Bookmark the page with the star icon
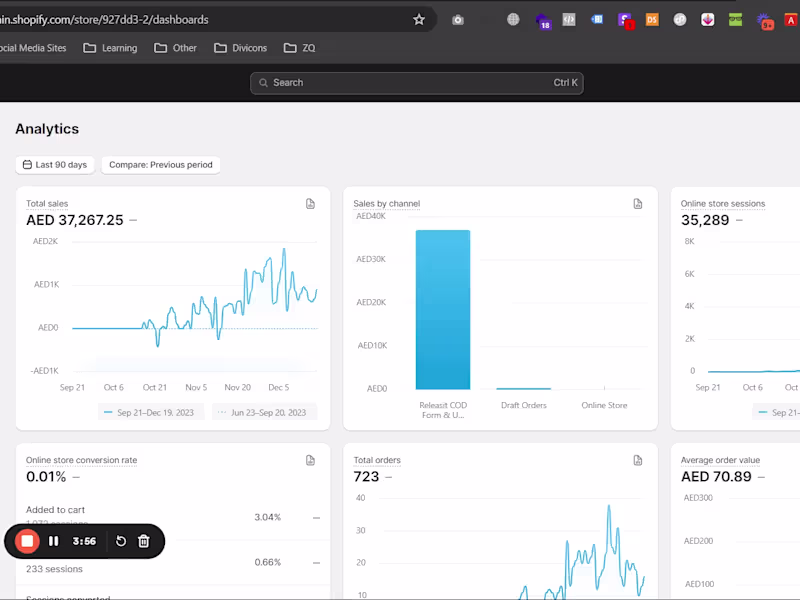The image size is (800, 600). (419, 20)
